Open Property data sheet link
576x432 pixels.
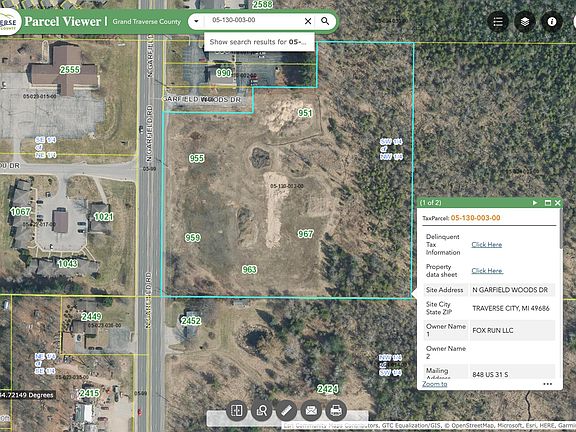click(x=487, y=271)
